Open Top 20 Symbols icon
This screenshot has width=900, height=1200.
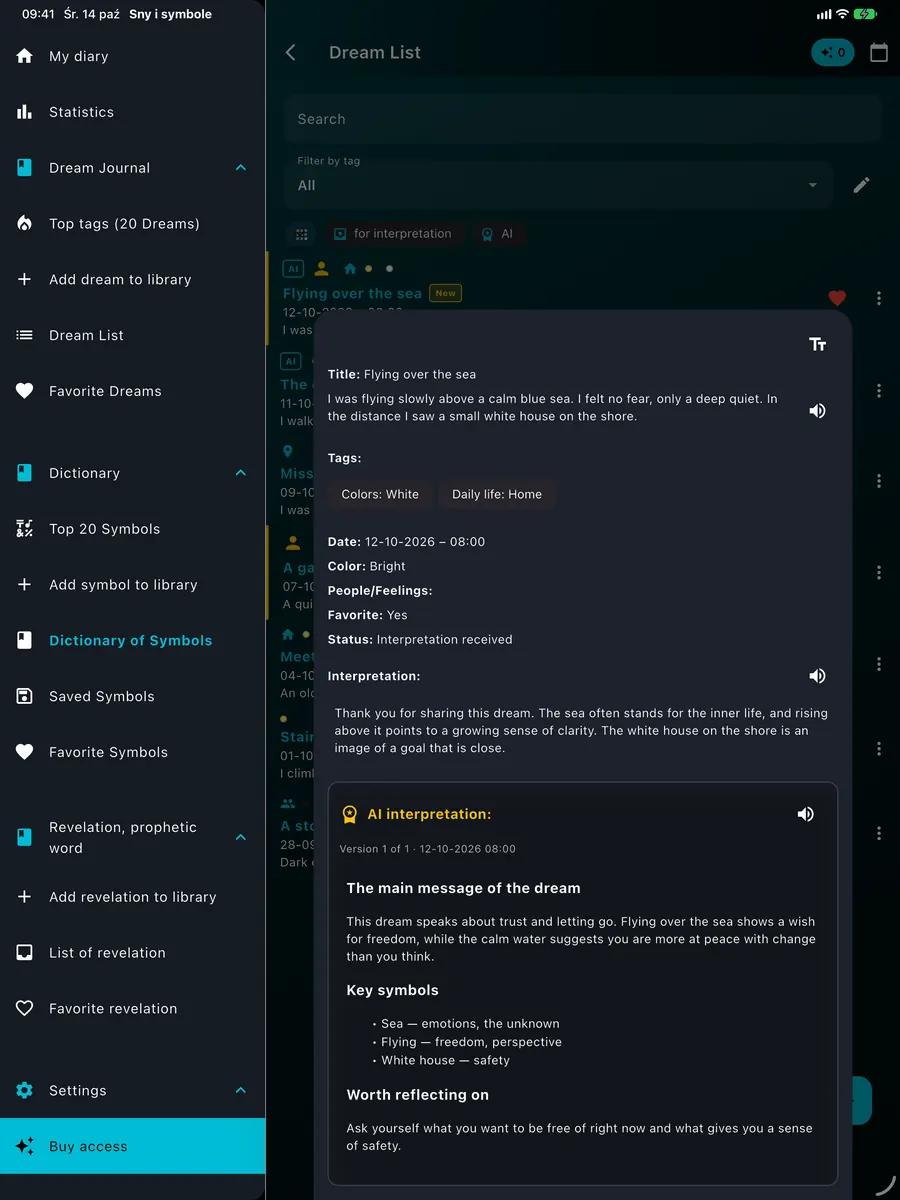[25, 529]
